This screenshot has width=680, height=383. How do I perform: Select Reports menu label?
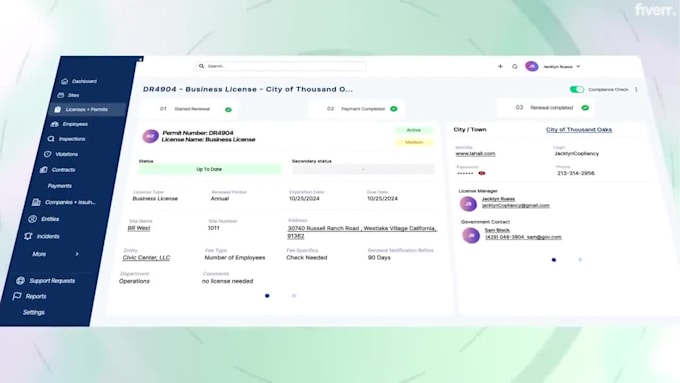[x=36, y=296]
